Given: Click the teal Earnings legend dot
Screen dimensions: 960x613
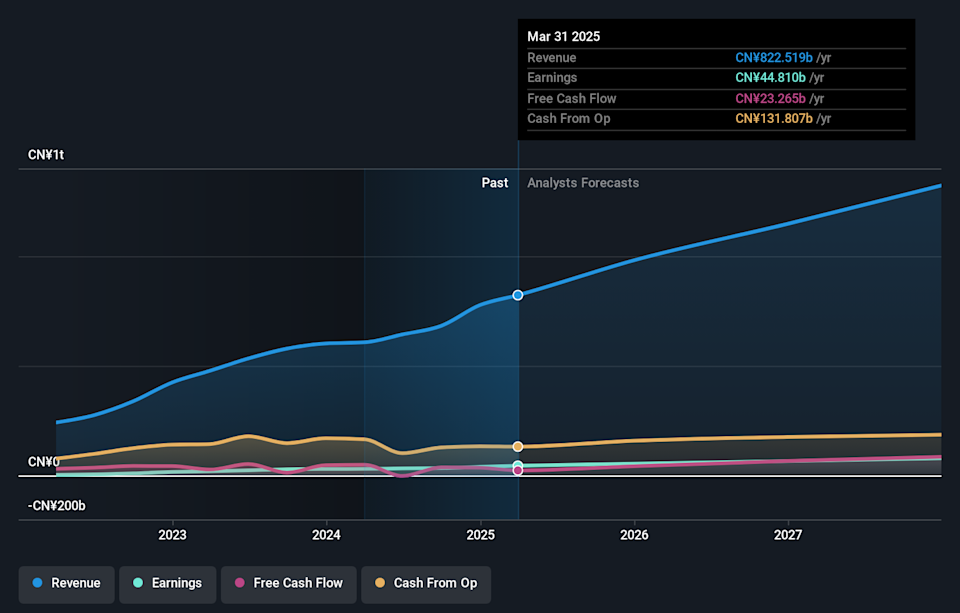Looking at the screenshot, I should (138, 583).
